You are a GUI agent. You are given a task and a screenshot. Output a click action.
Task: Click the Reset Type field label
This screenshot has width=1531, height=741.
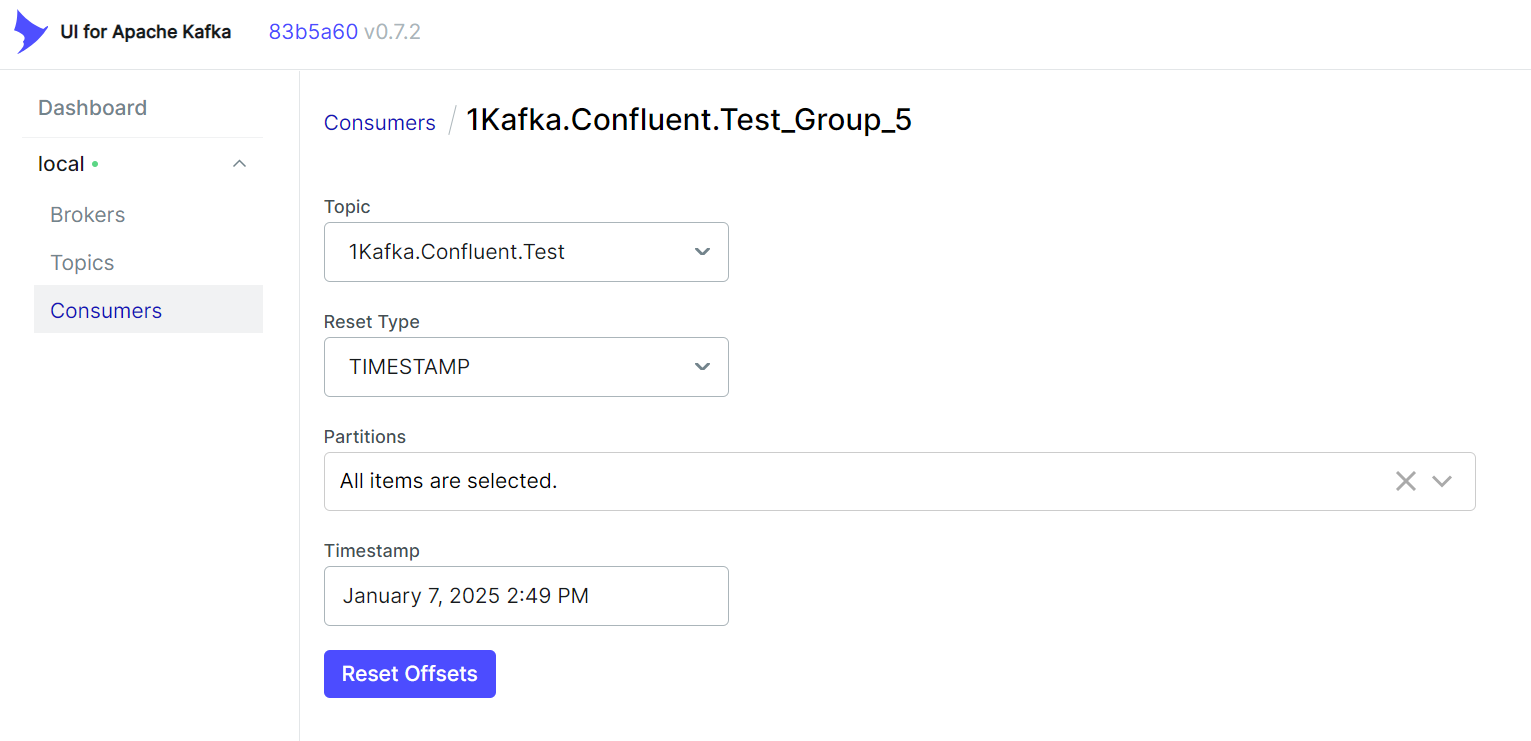372,322
